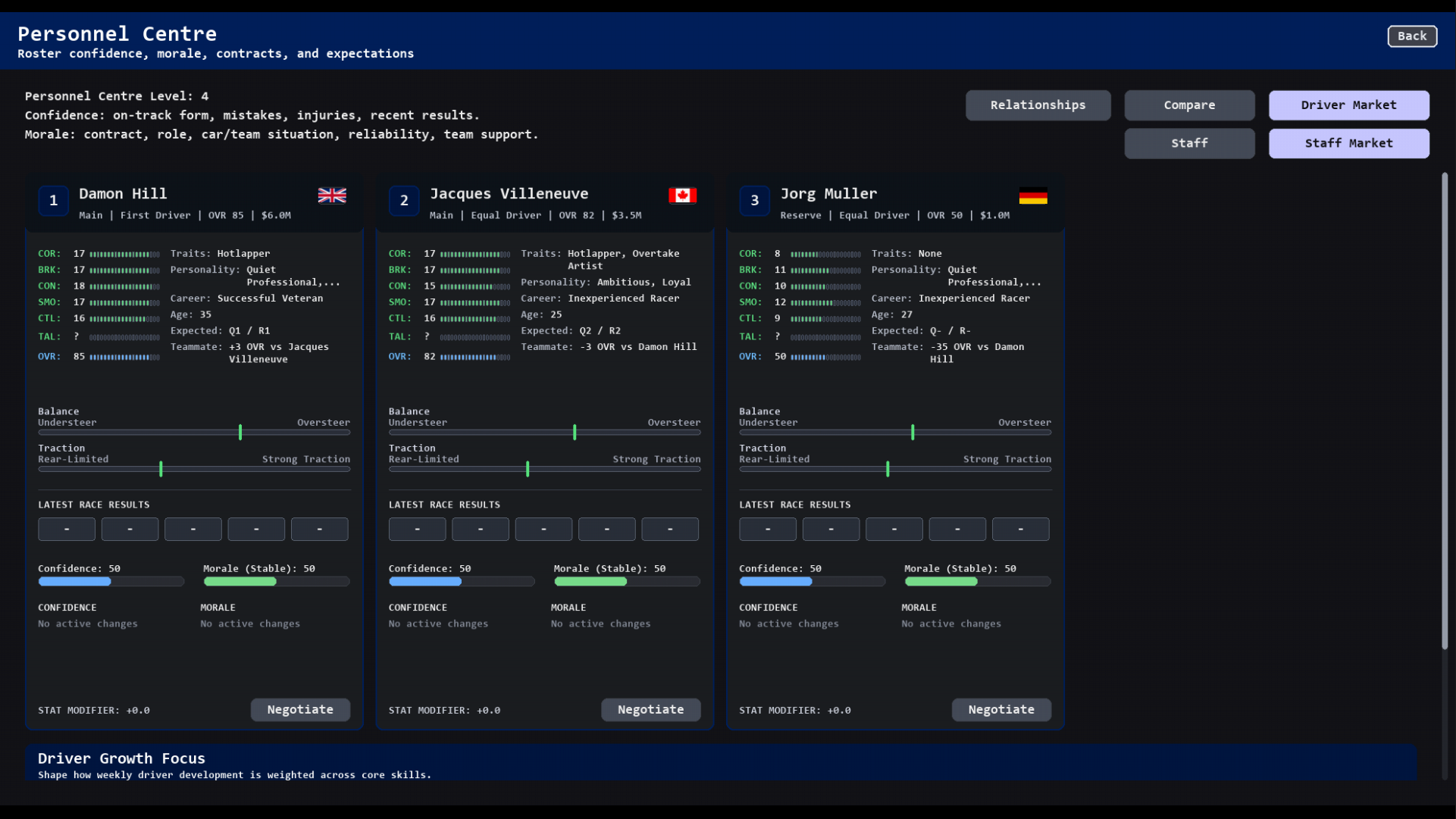This screenshot has width=1456, height=819.
Task: Negotiate Jorg Muller's contract
Action: 1001,710
